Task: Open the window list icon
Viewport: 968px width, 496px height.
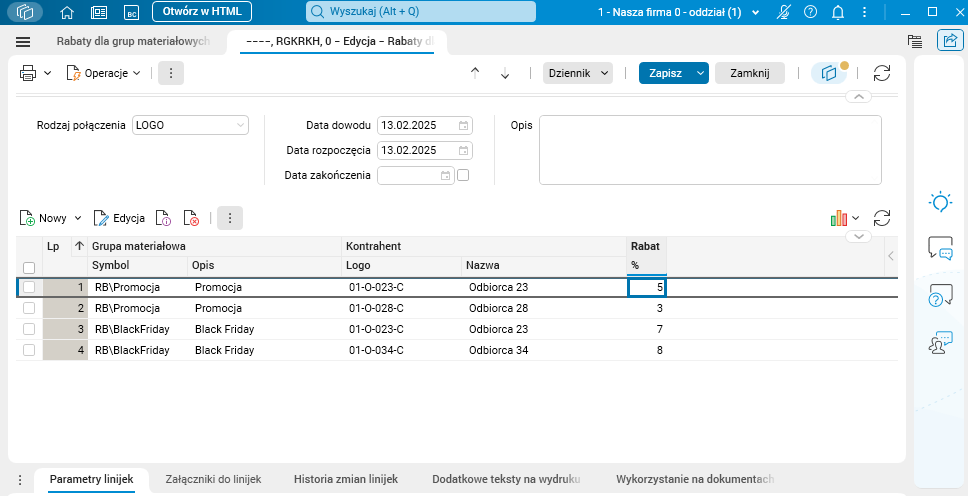Action: 915,41
